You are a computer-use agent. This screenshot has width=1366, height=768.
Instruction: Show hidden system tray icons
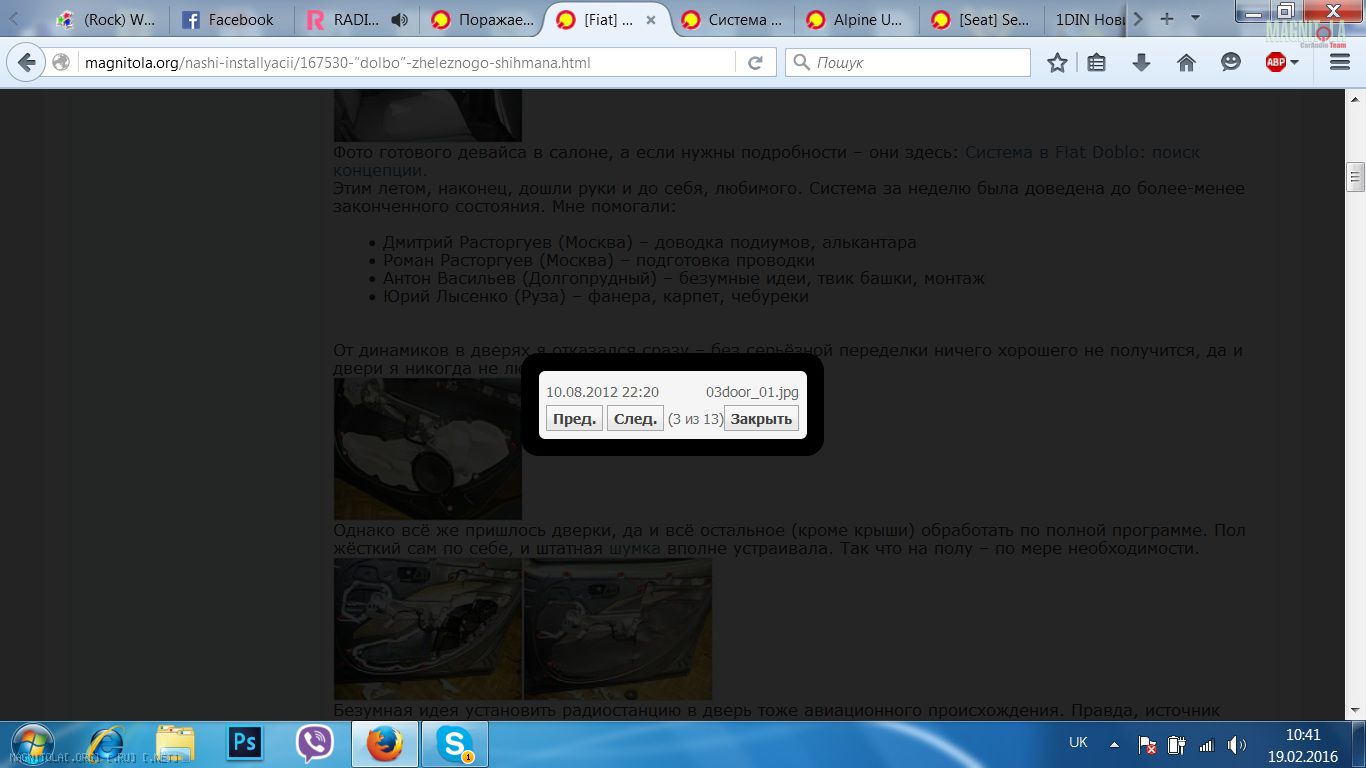point(1114,744)
